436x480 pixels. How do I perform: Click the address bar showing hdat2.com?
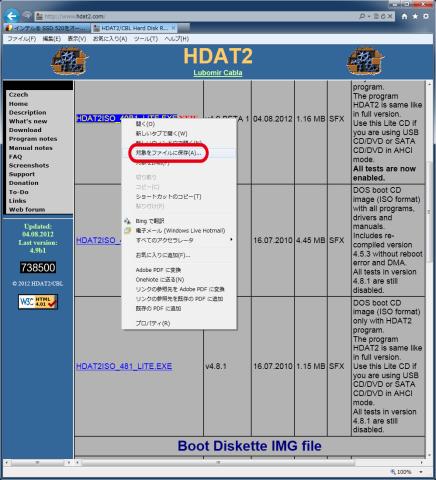[197, 16]
